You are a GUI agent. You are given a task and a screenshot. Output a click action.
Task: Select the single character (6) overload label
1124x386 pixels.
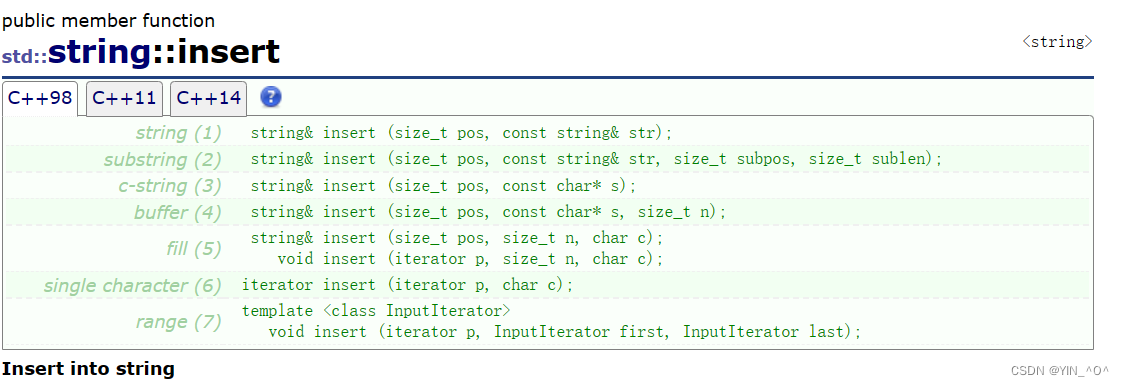[133, 286]
